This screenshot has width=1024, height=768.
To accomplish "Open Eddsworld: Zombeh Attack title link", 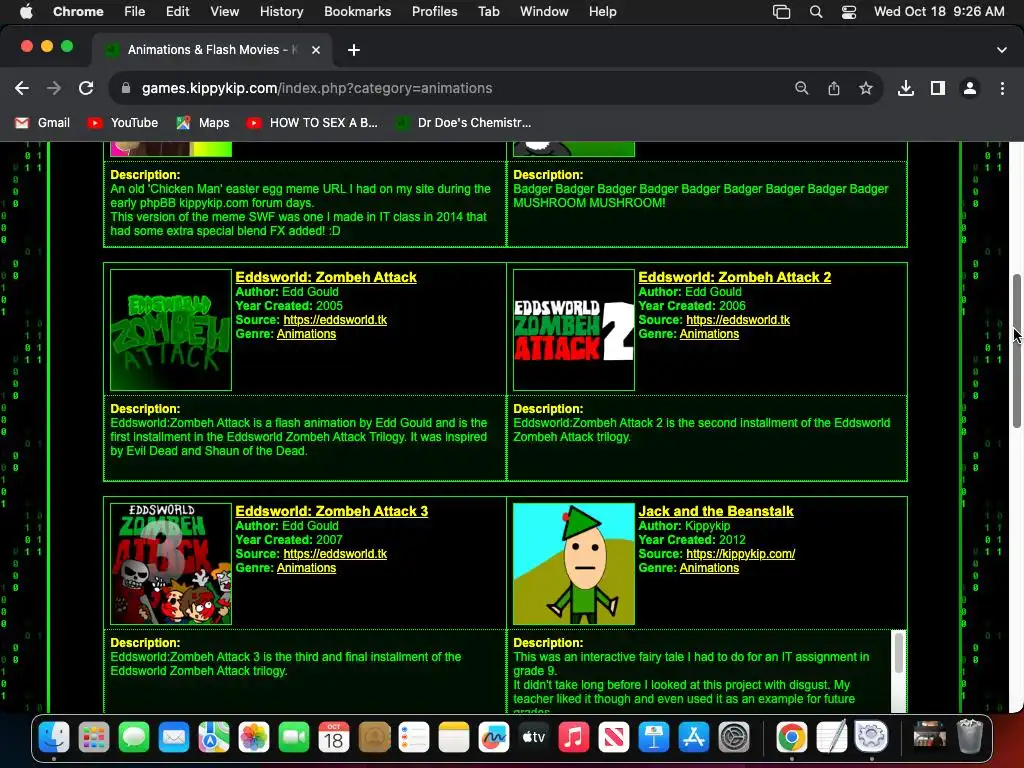I will [326, 277].
